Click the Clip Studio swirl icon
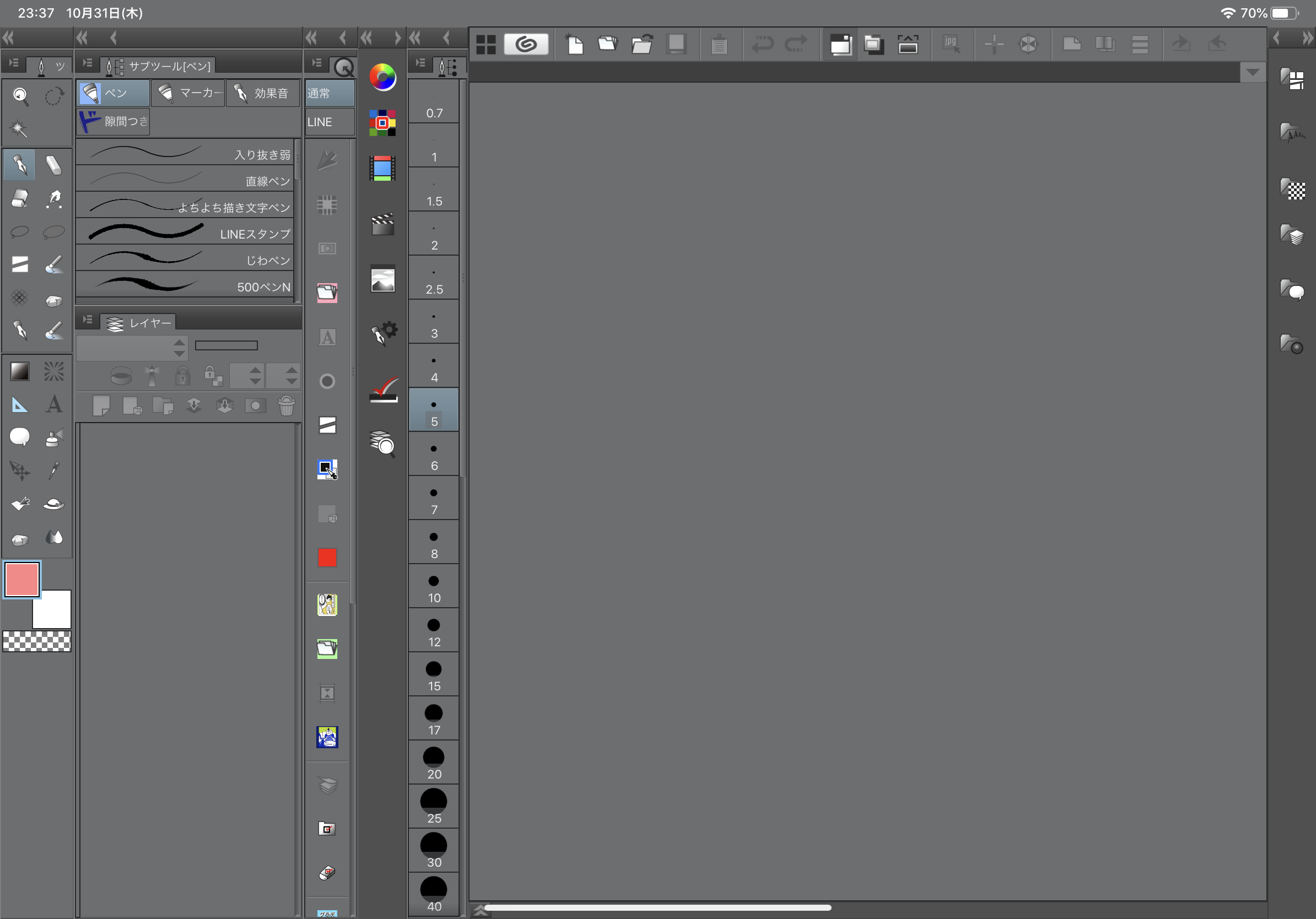The image size is (1316, 919). pos(526,44)
